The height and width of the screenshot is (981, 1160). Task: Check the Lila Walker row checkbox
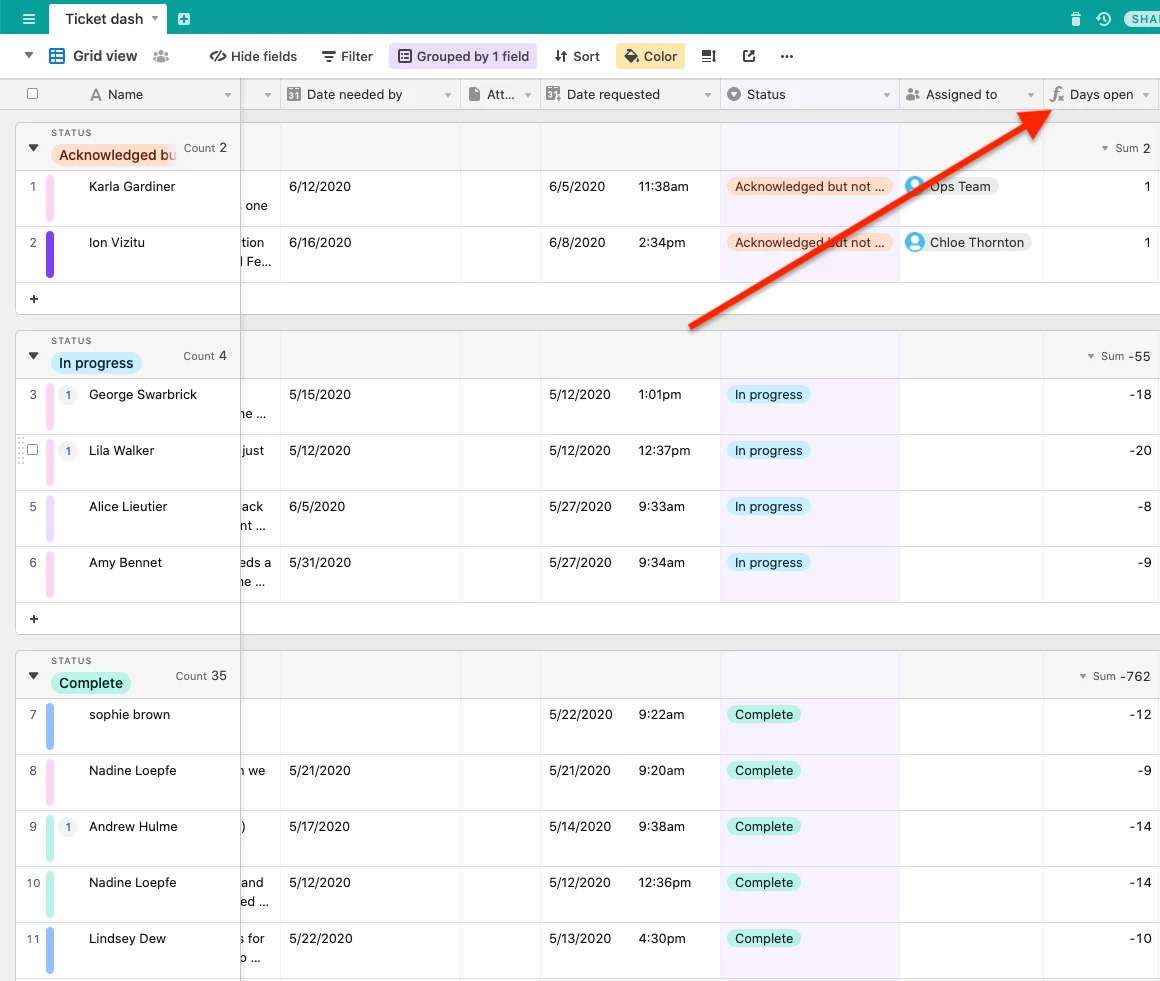pos(33,450)
